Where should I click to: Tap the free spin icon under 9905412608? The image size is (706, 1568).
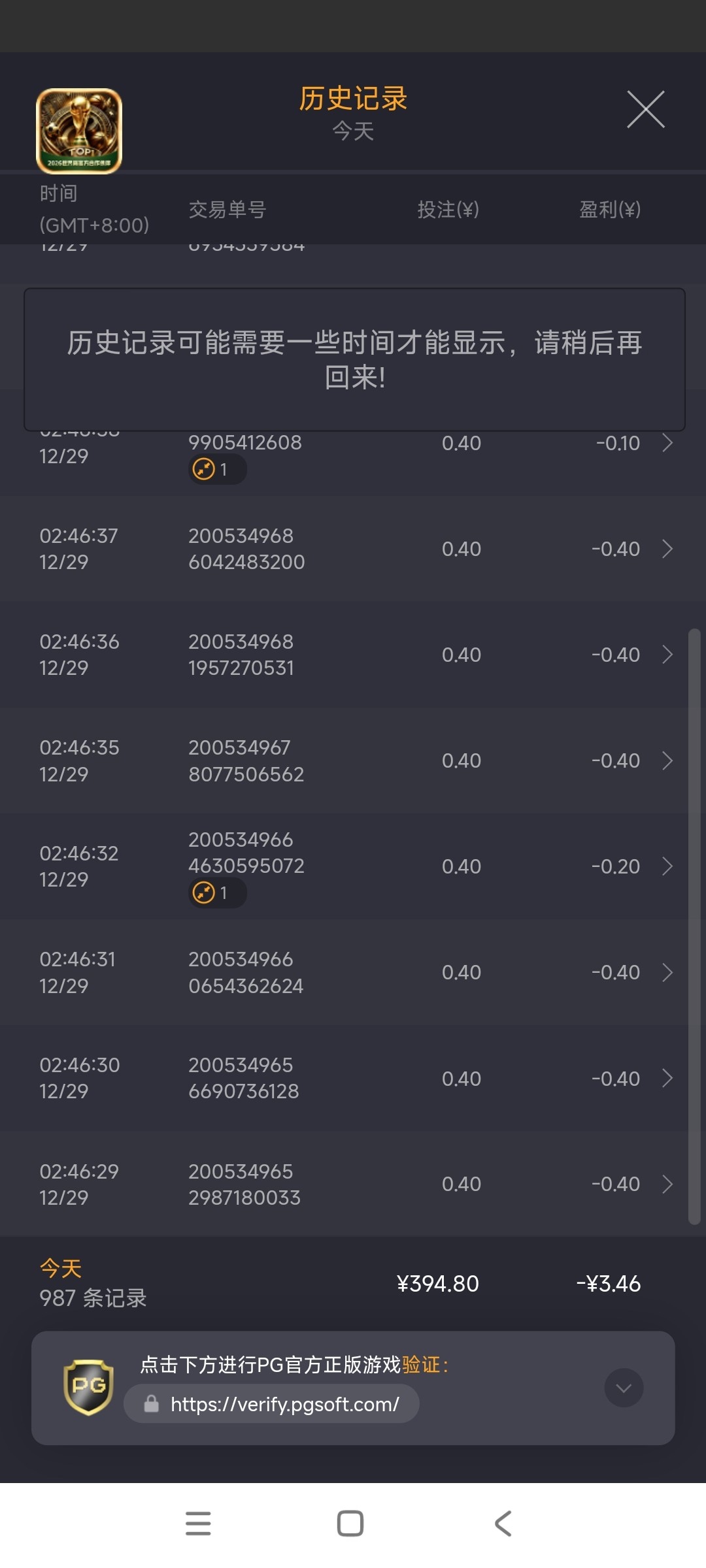tap(204, 469)
